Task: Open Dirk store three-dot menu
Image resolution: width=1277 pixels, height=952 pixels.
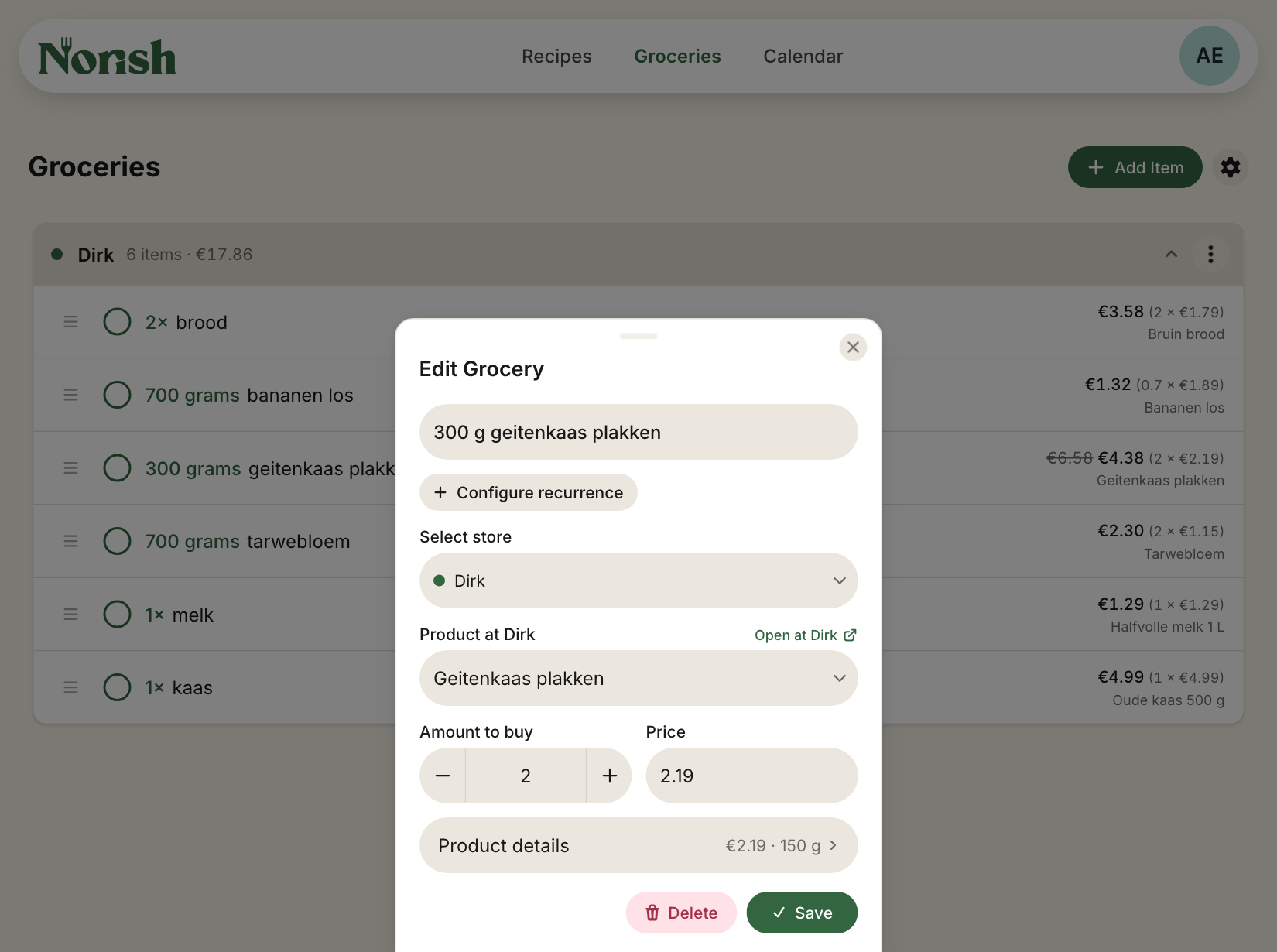Action: pos(1210,255)
